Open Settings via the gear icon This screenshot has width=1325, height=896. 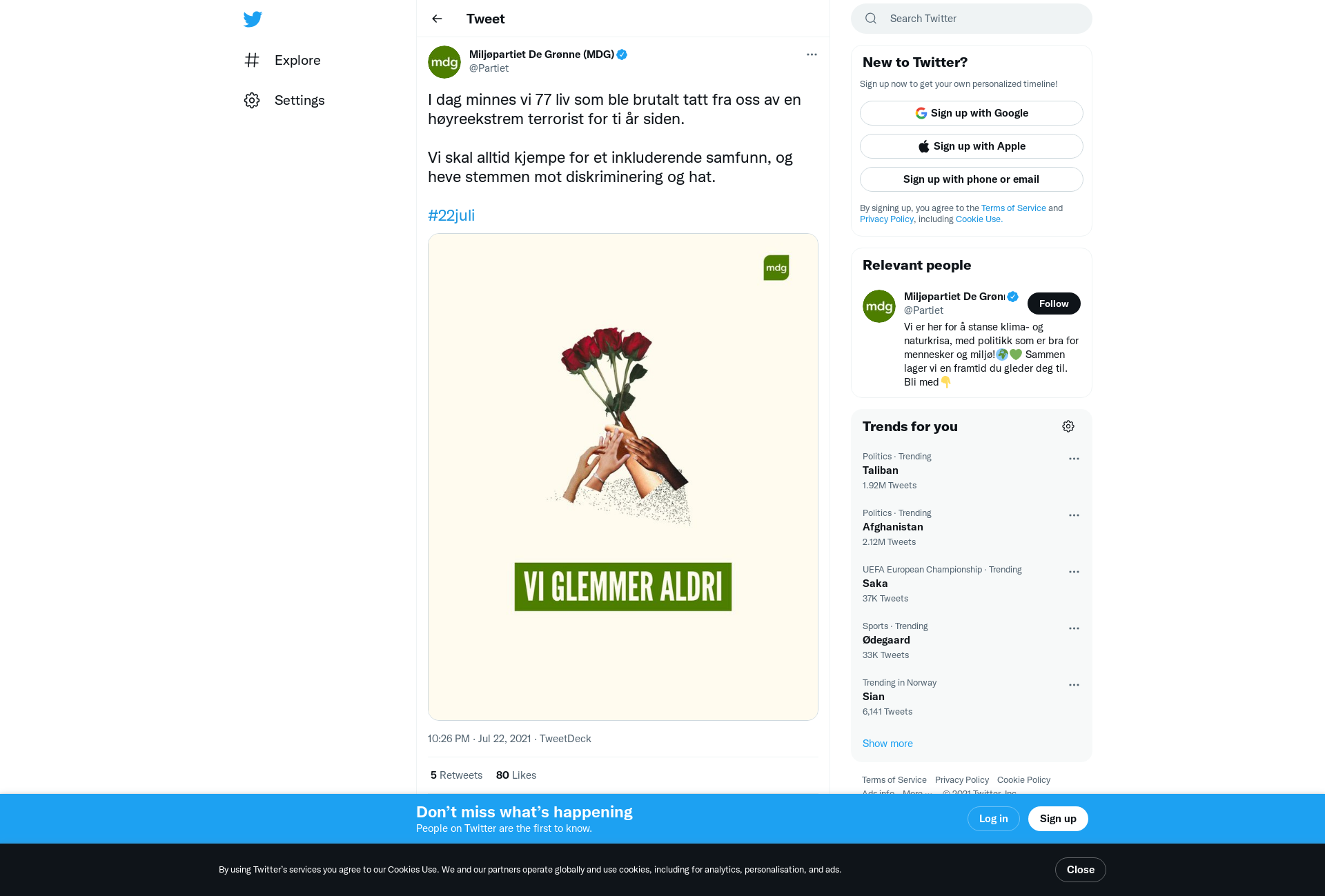[x=252, y=100]
